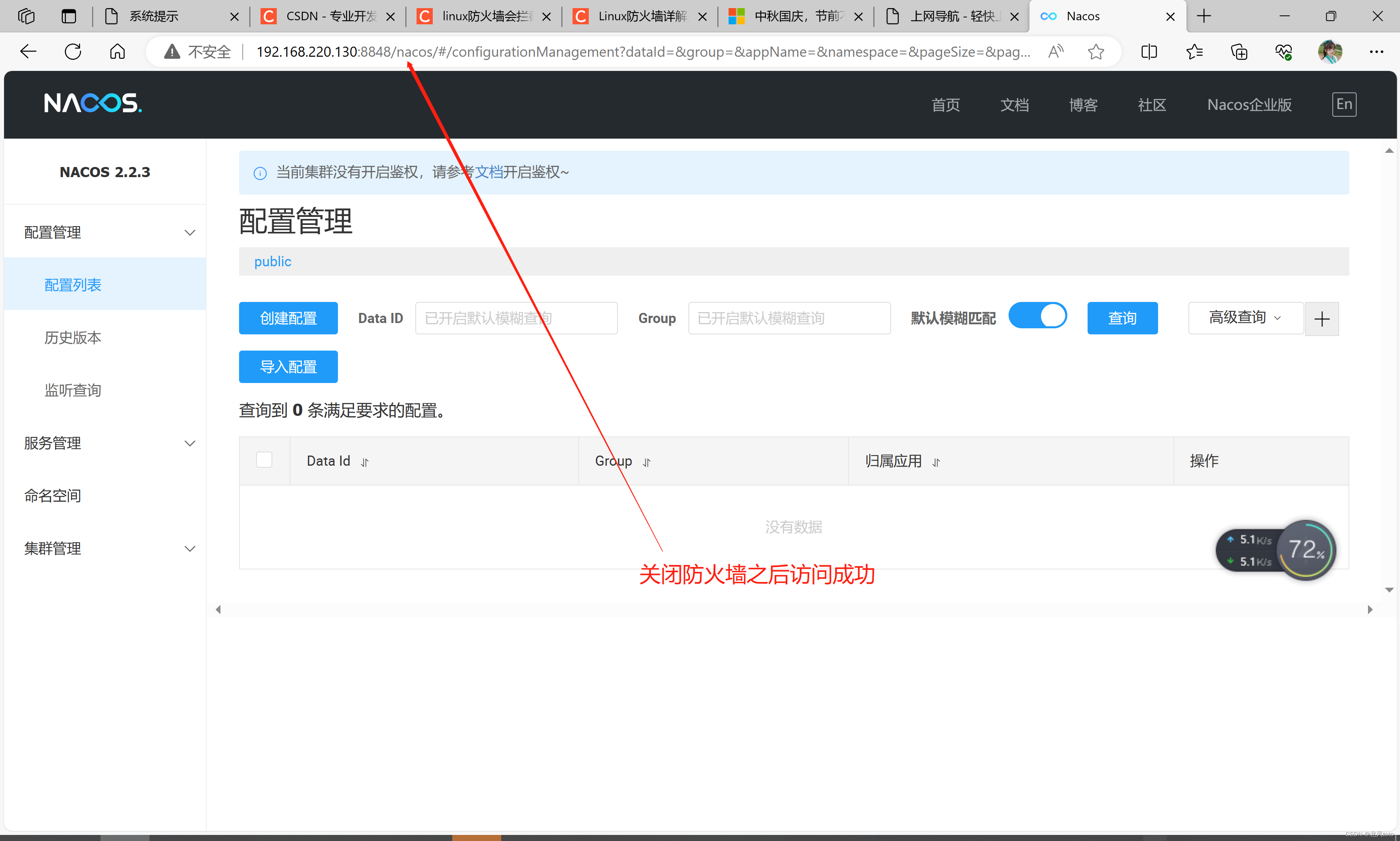Screen dimensions: 1400x841
Task: Open the browser home page
Action: 117,51
